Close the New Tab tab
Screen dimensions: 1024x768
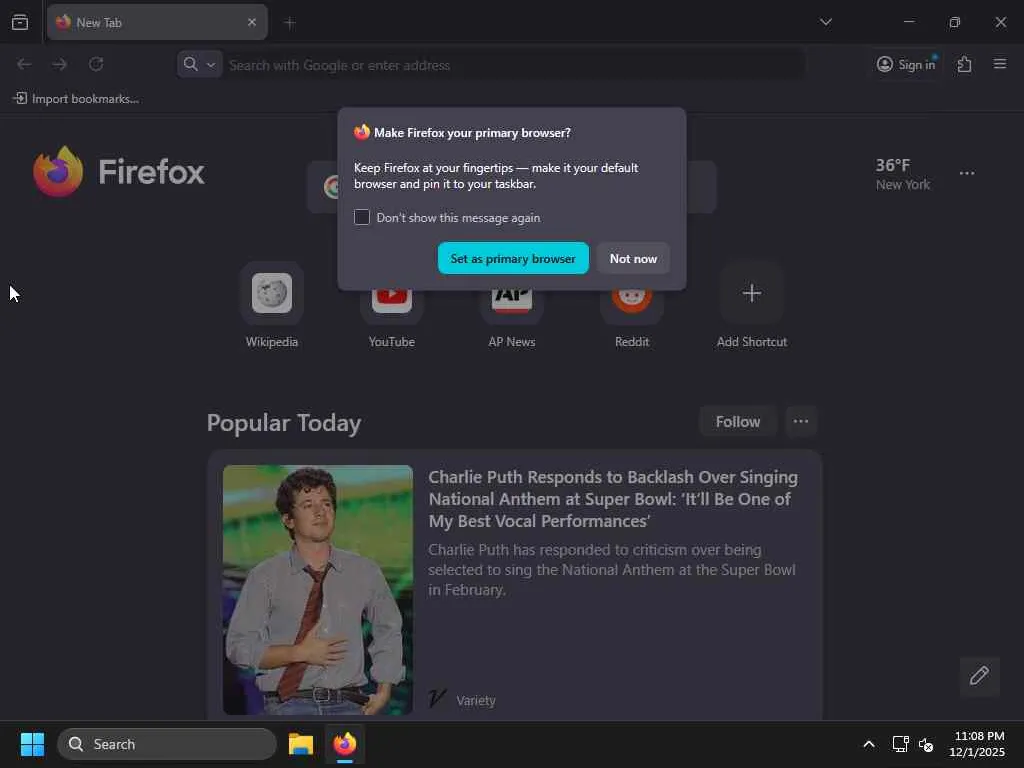pos(251,22)
